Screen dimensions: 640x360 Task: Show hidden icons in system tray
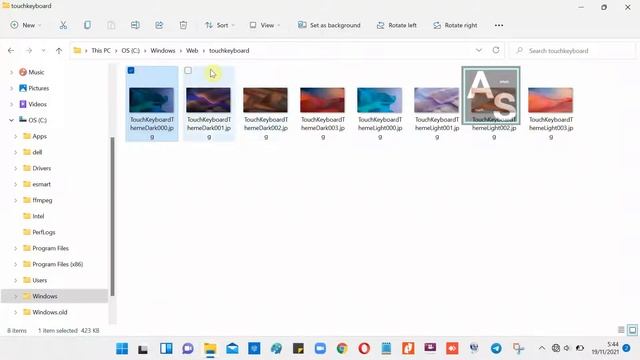pyautogui.click(x=542, y=348)
